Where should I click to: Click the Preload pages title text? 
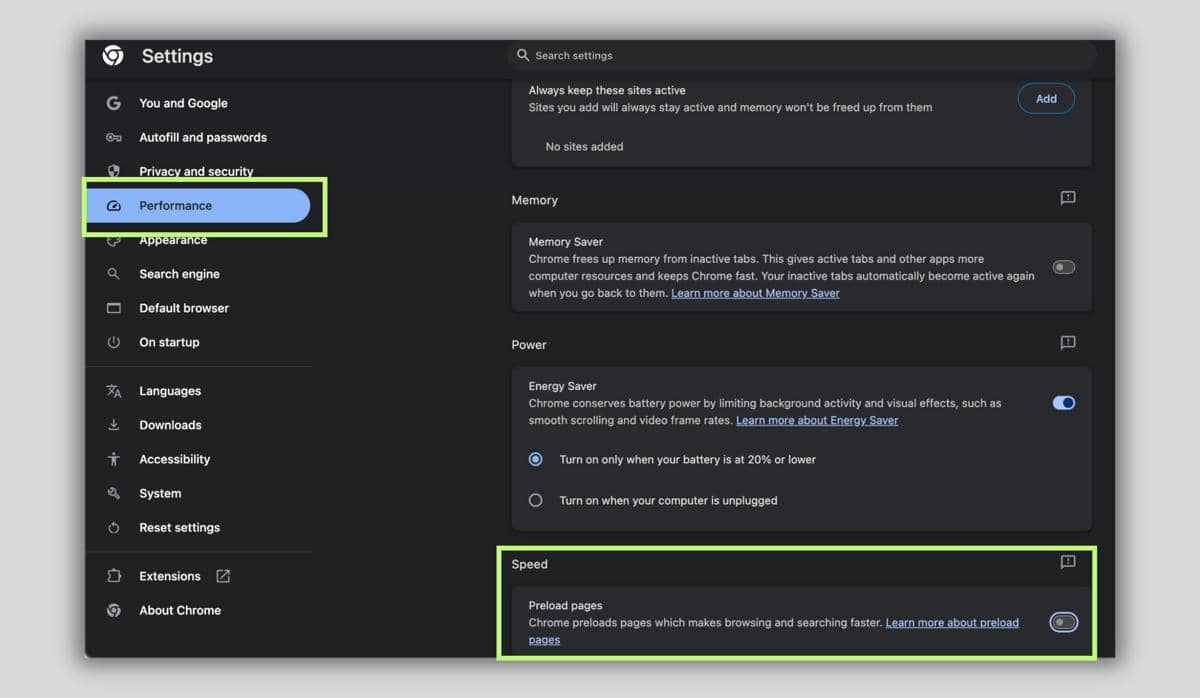click(x=565, y=605)
